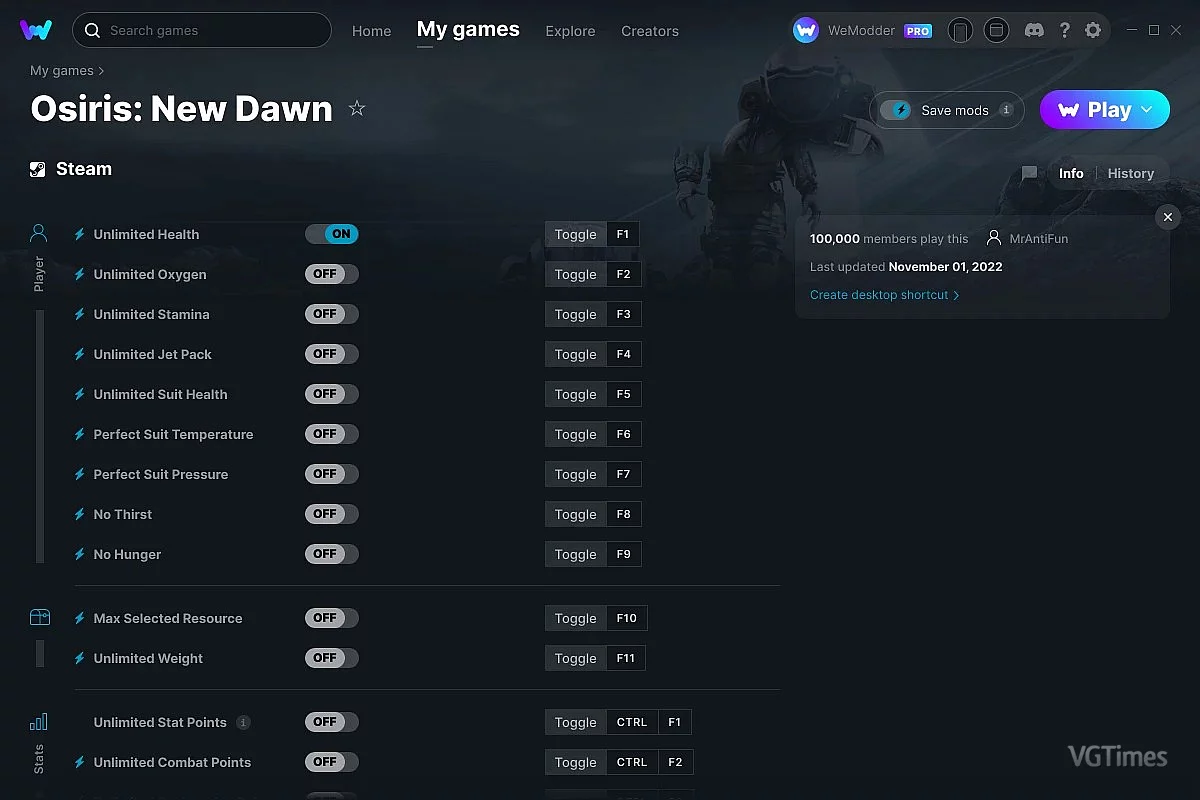Open MrAntiFun creator profile link
1200x800 pixels.
click(x=1038, y=239)
